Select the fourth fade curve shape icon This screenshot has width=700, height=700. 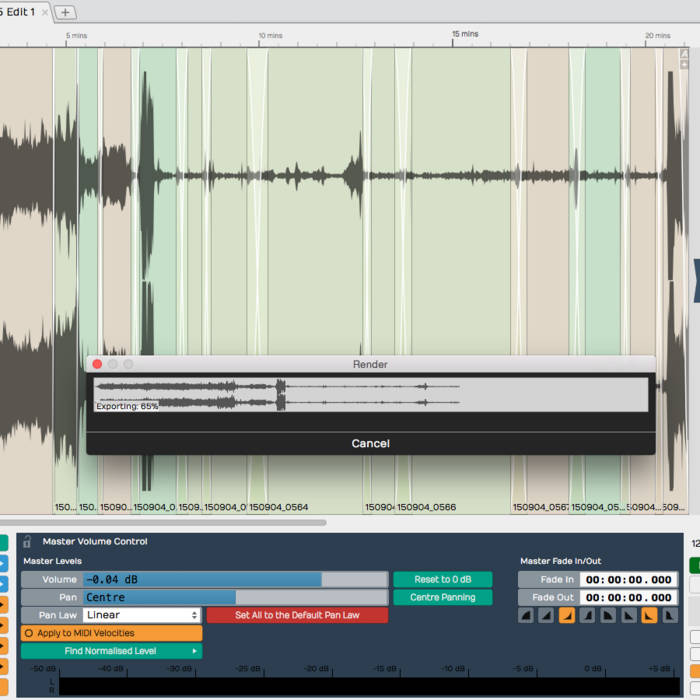(x=588, y=616)
